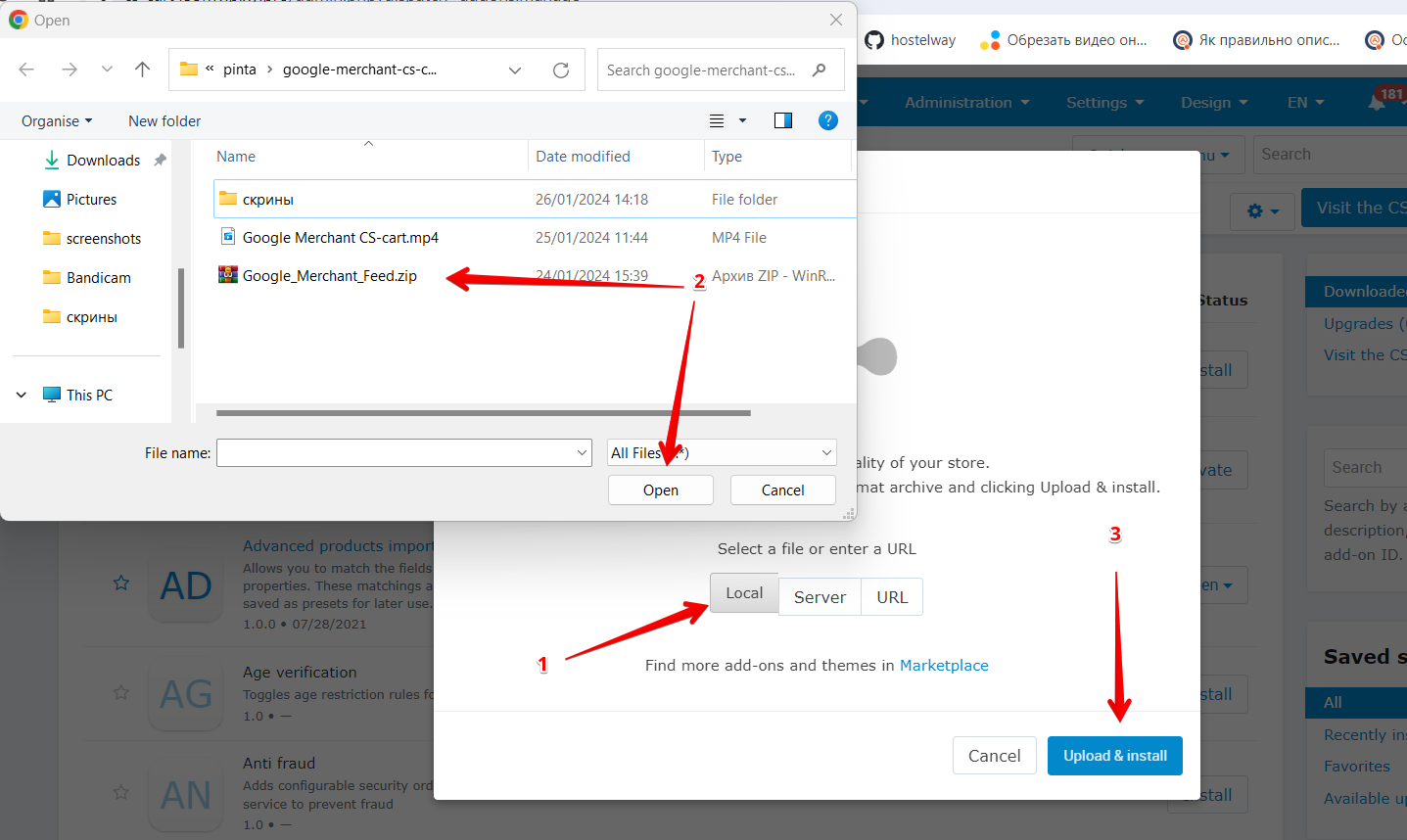Click the admin panel Search field
The width and height of the screenshot is (1407, 840).
coord(1330,155)
